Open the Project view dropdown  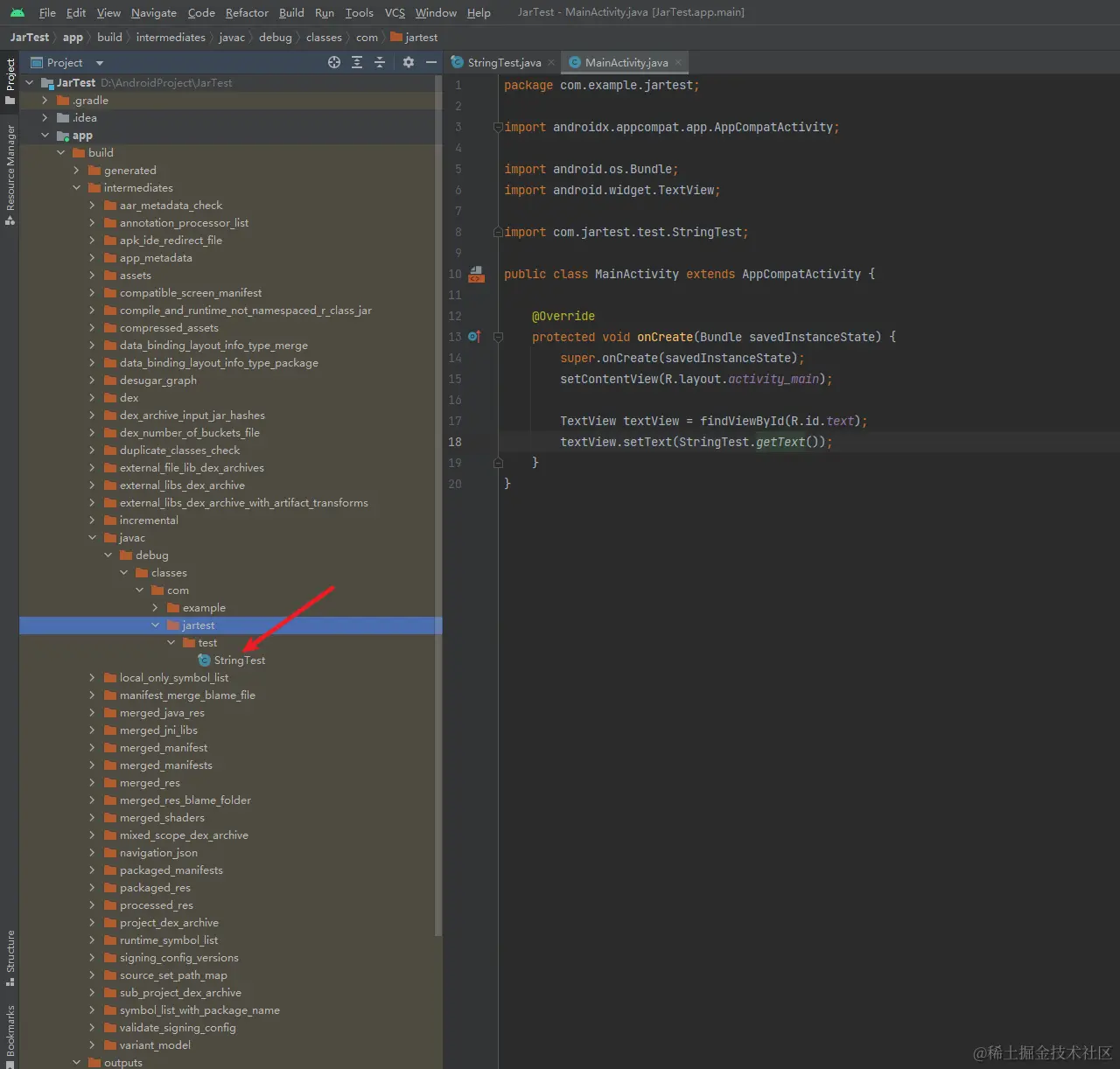point(99,63)
